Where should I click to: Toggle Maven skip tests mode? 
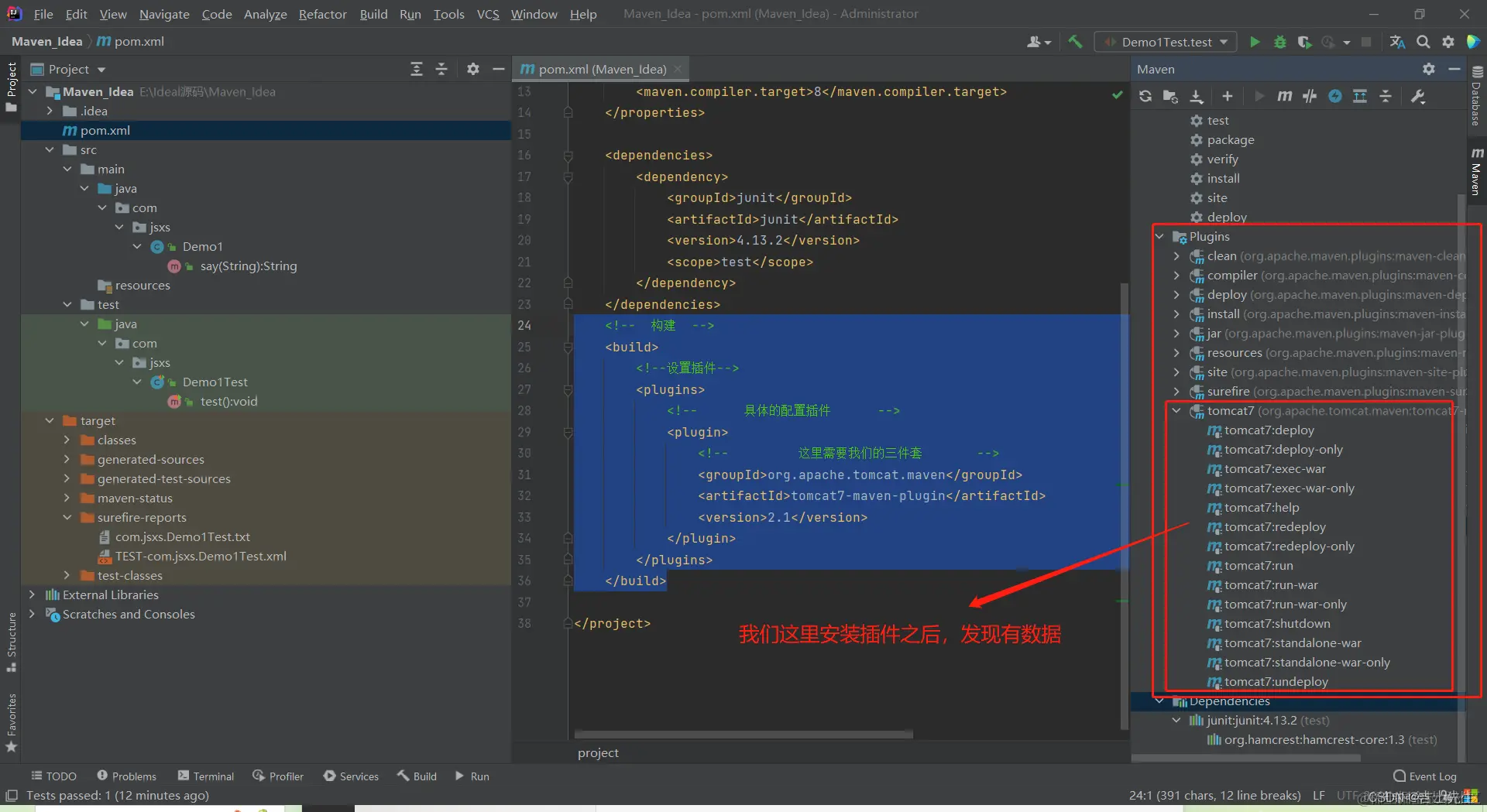[x=1335, y=96]
